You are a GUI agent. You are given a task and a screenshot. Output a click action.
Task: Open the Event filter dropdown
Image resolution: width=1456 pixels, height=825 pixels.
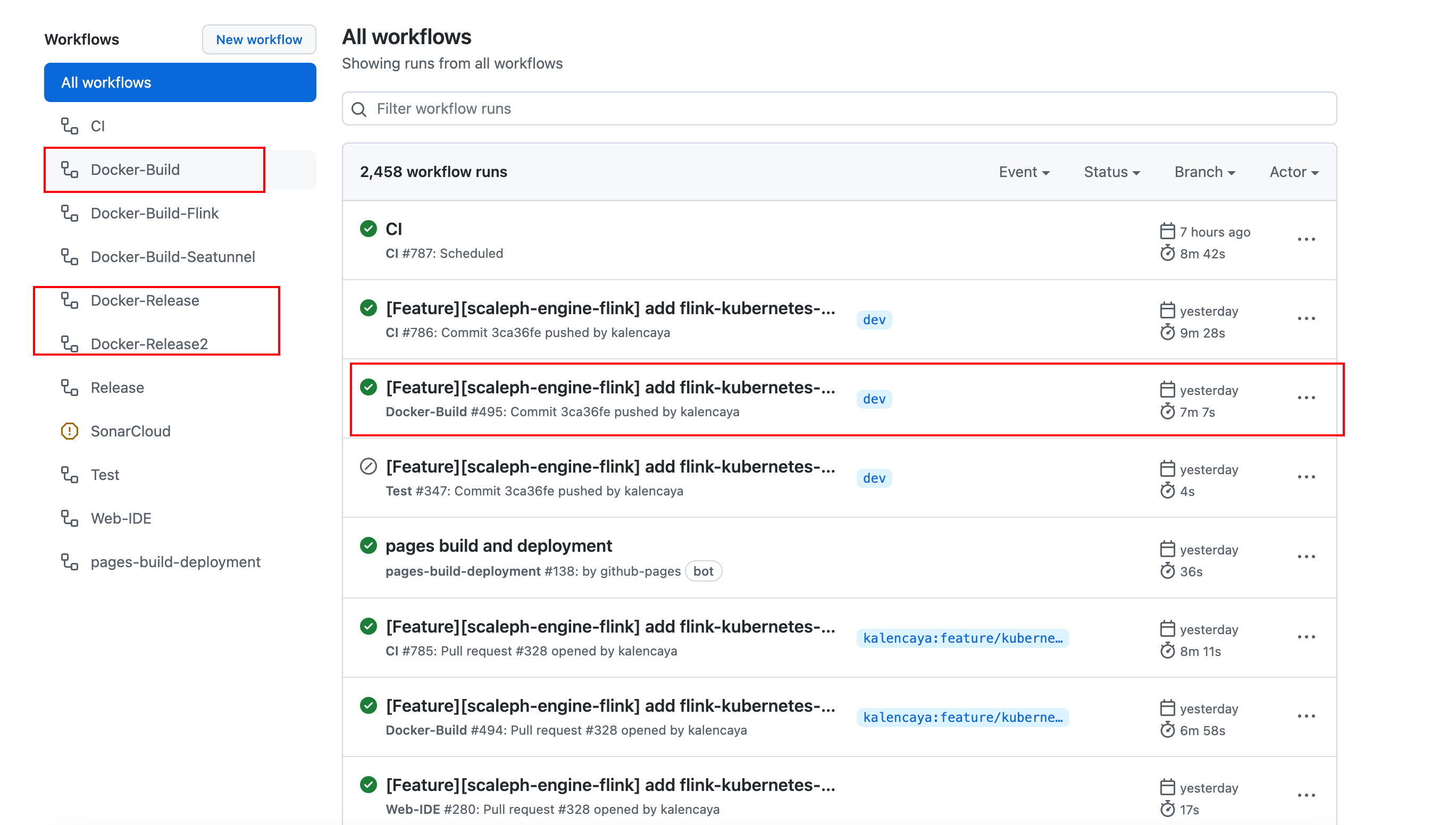click(1024, 172)
